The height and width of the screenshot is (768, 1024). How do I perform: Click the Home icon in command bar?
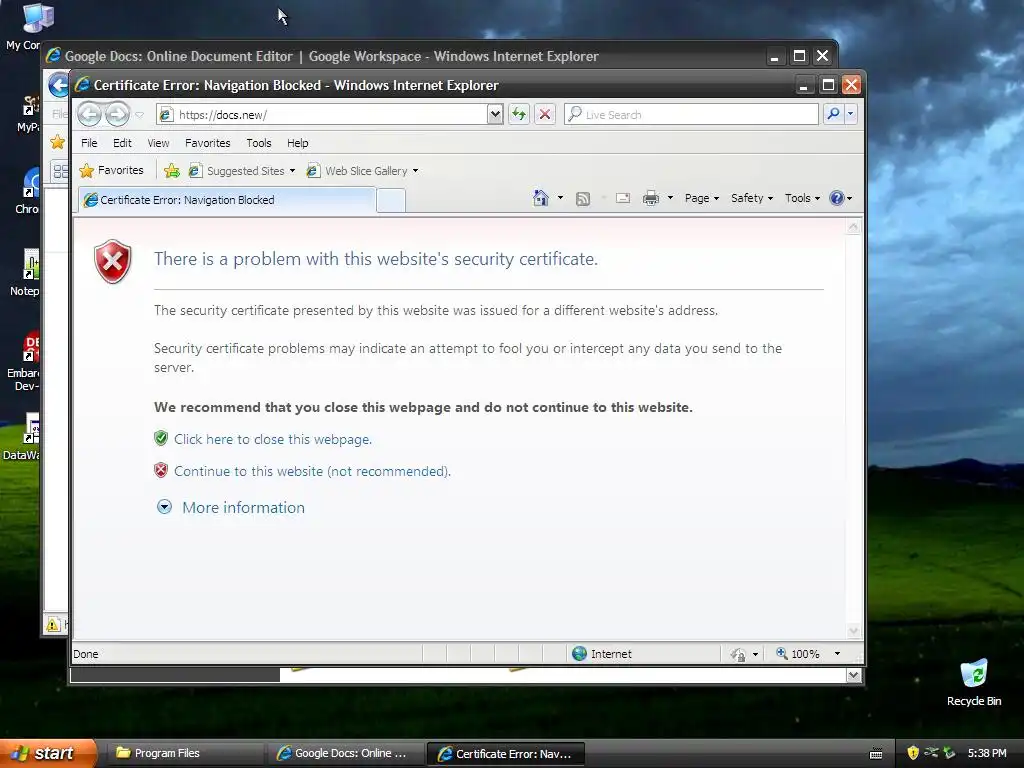point(540,198)
